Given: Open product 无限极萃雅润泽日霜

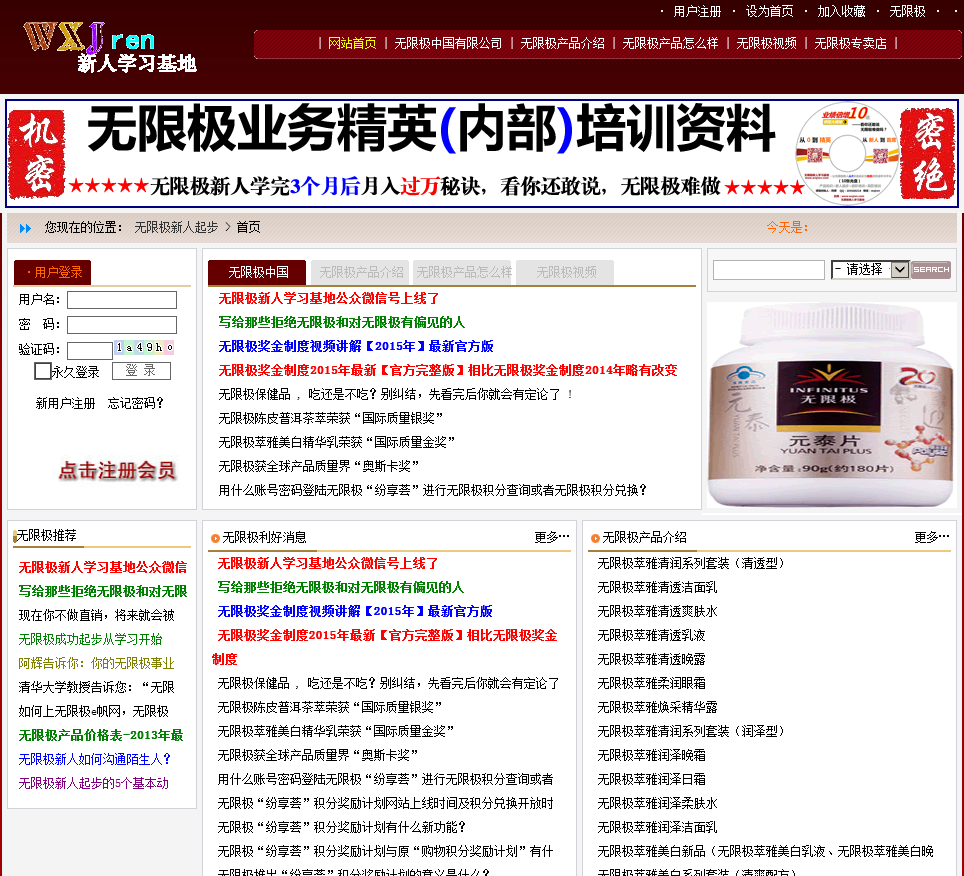Looking at the screenshot, I should pos(651,779).
